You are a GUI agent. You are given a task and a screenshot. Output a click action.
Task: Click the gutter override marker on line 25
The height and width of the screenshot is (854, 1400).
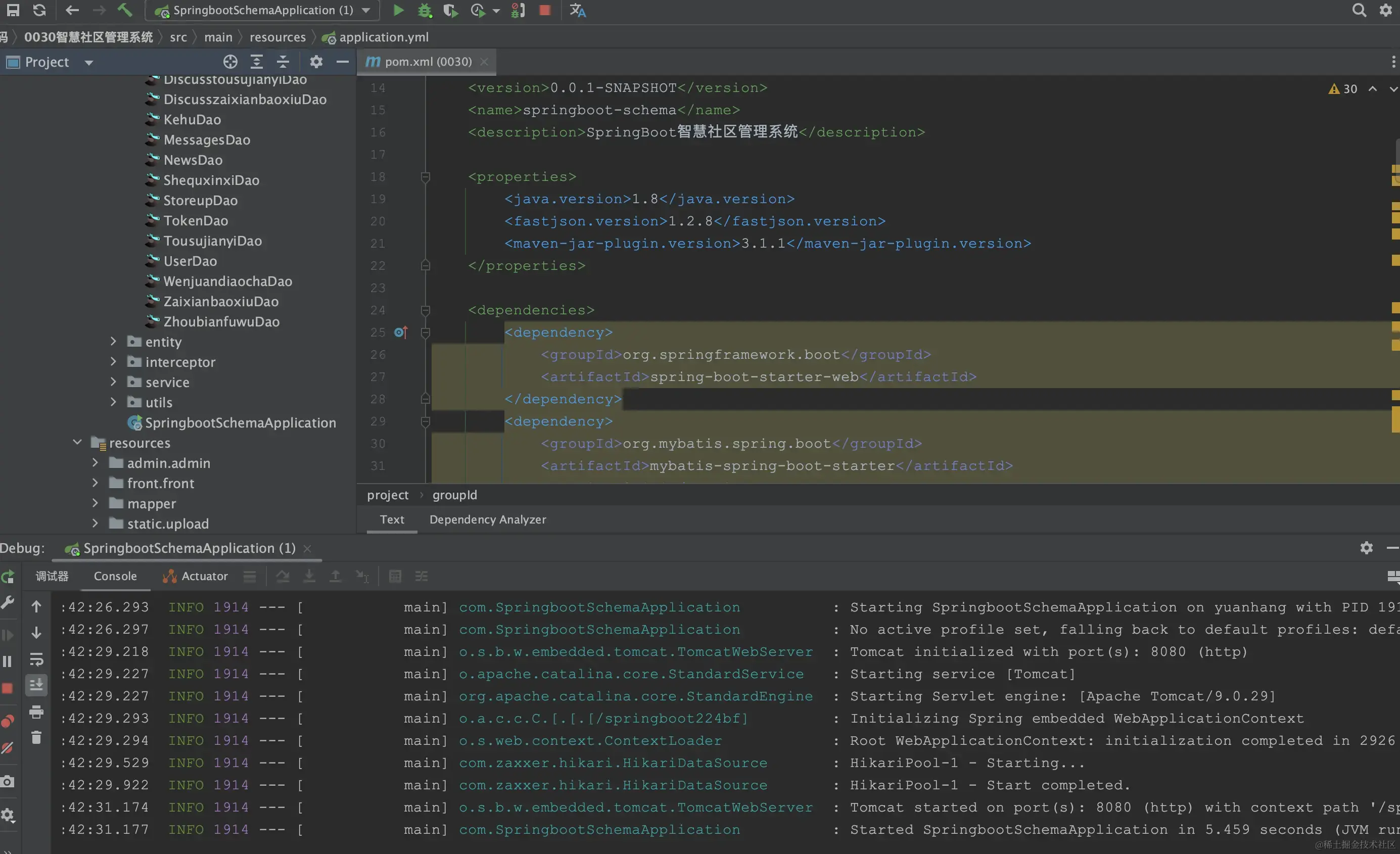click(x=401, y=332)
